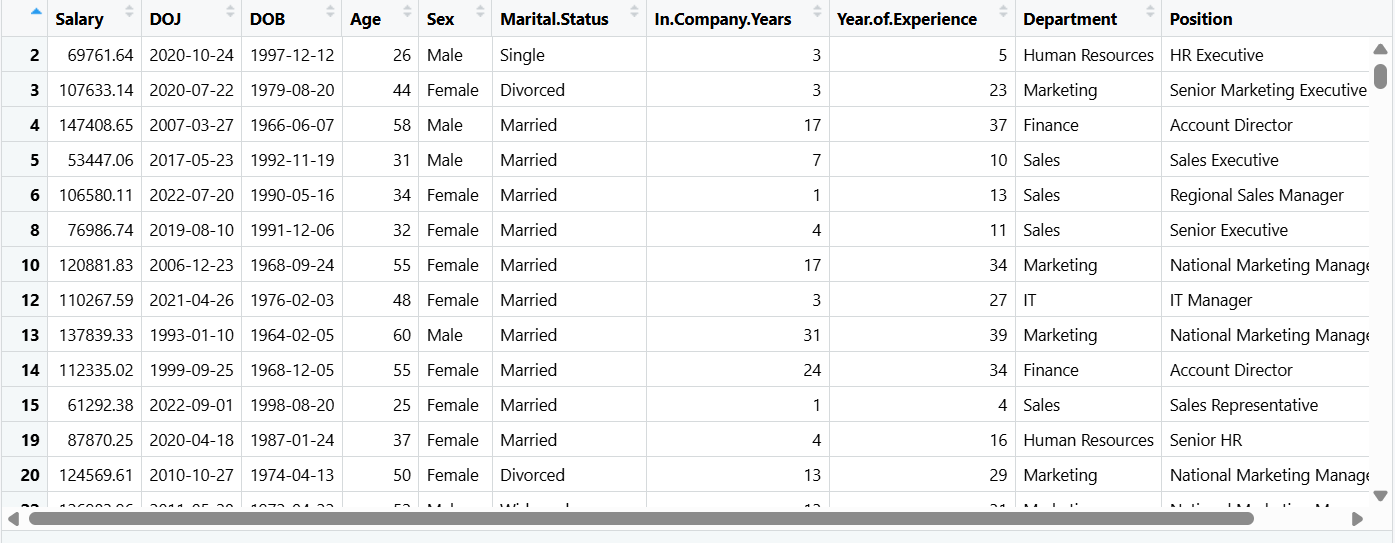Click the vertical scrollbar up arrow
This screenshot has width=1395, height=543.
pyautogui.click(x=1381, y=50)
